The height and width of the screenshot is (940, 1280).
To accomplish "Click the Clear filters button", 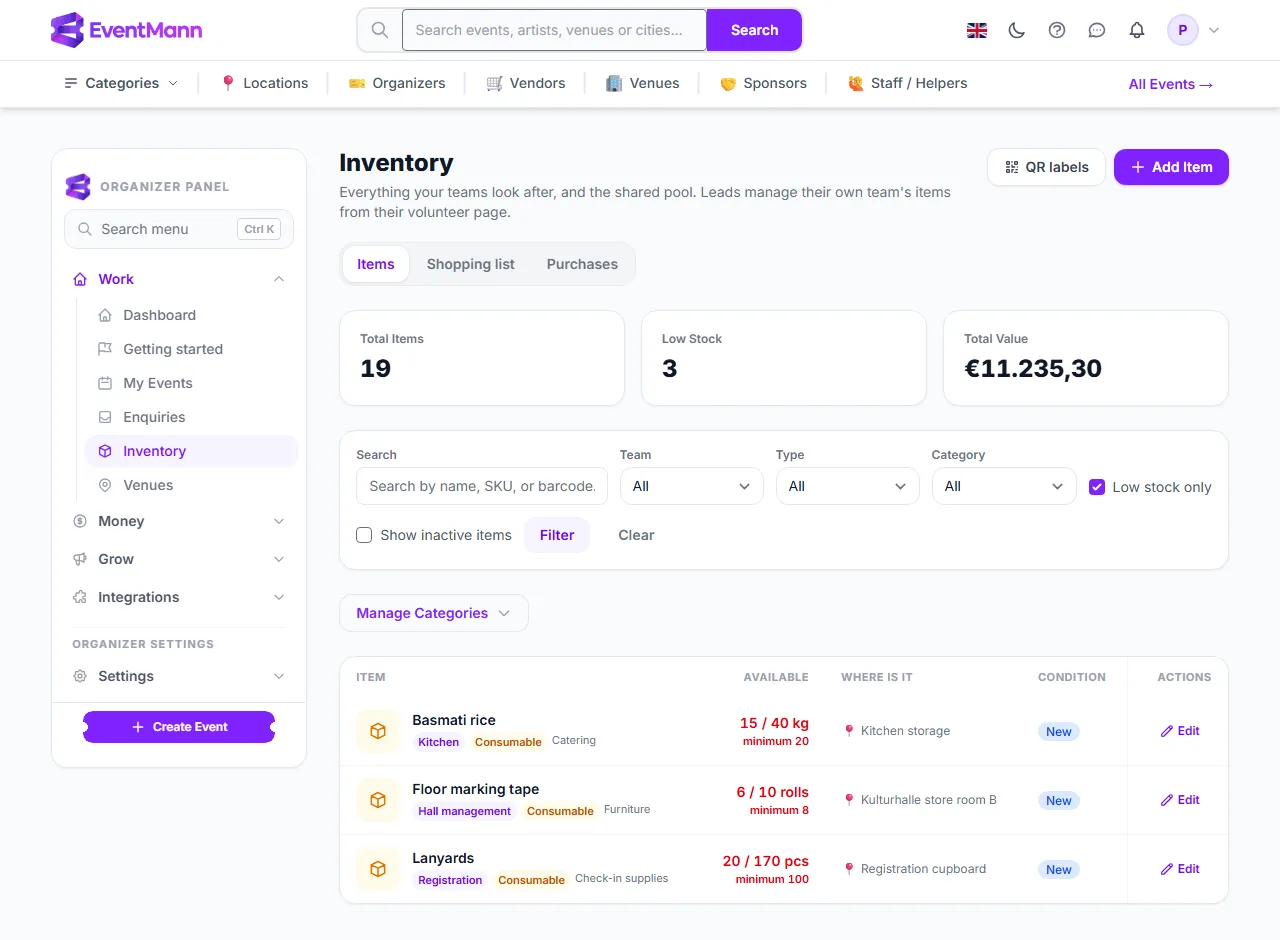I will tap(636, 535).
